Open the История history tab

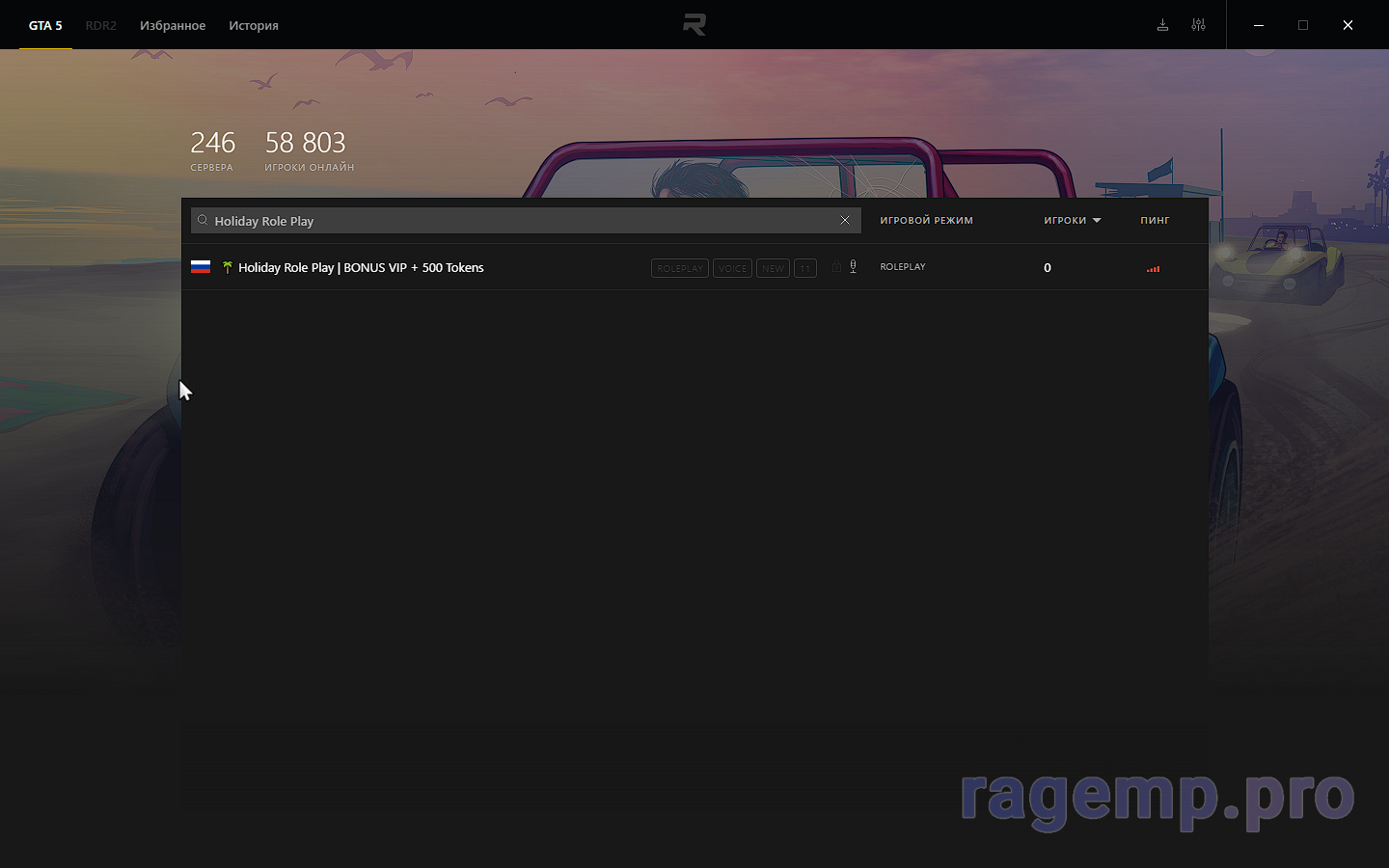pyautogui.click(x=254, y=26)
